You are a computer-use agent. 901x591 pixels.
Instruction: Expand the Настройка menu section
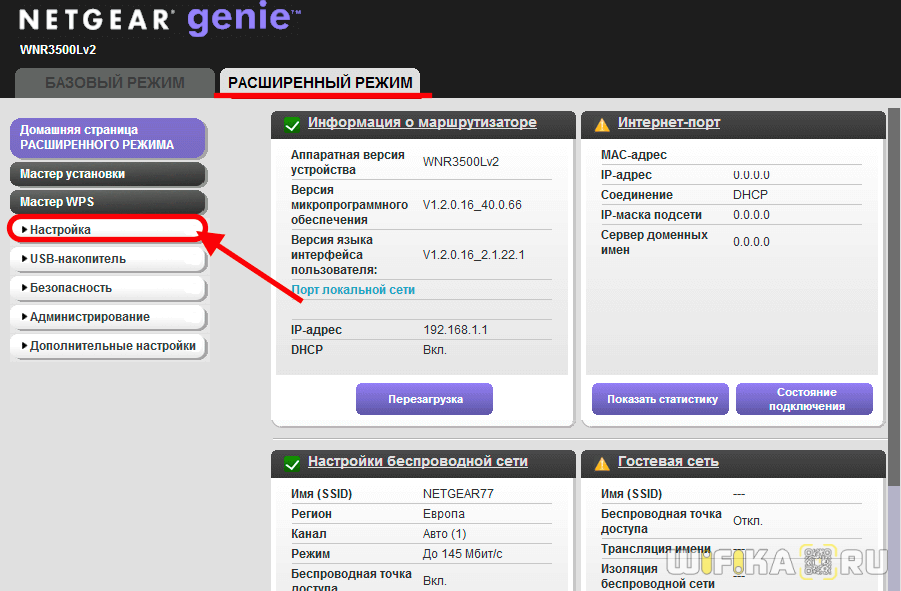coord(107,230)
